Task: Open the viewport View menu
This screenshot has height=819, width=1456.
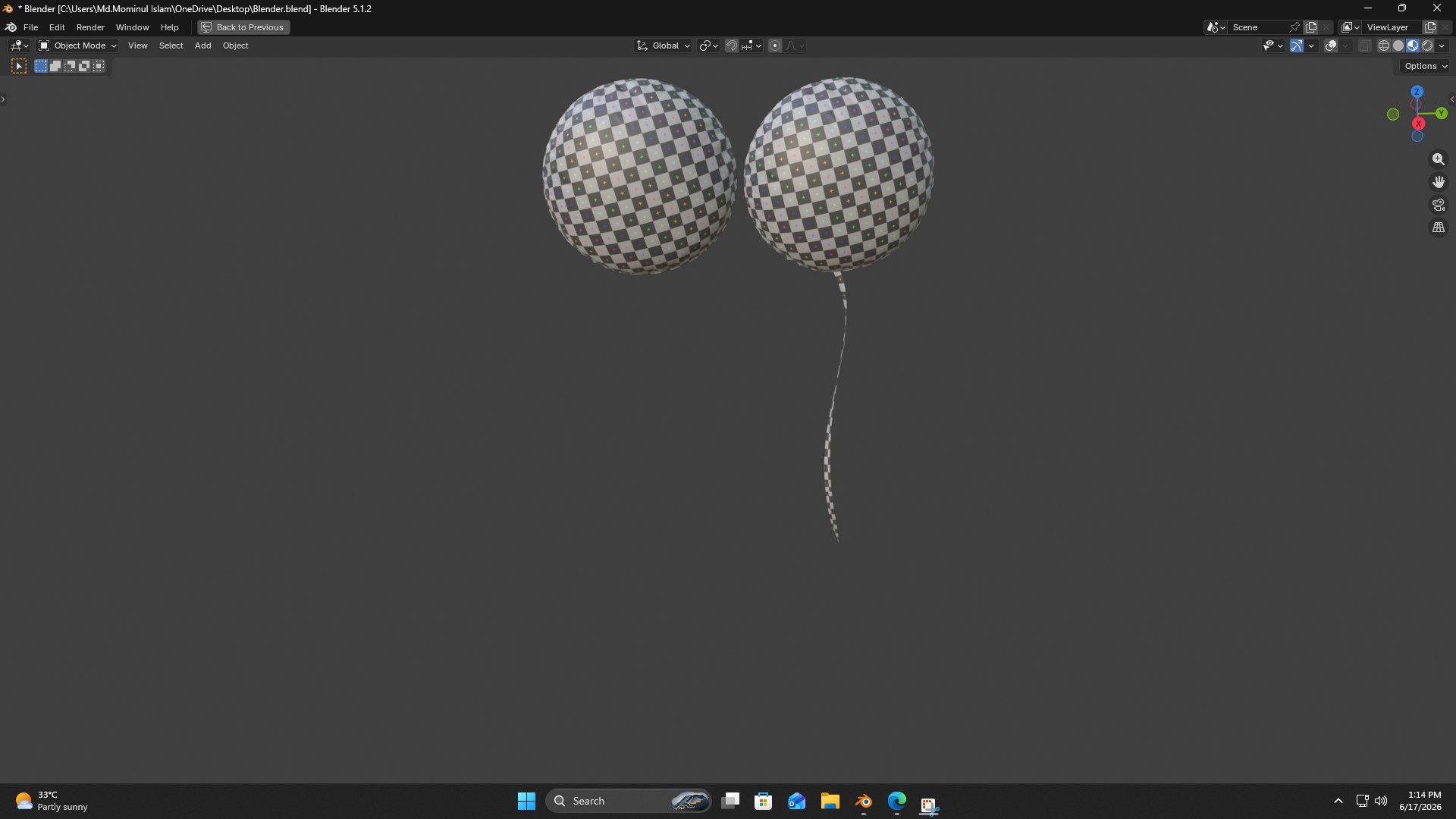Action: (137, 45)
